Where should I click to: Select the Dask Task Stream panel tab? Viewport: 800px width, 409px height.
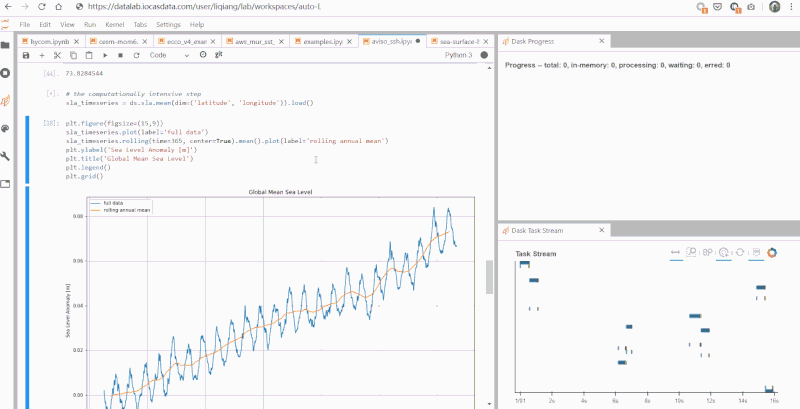[x=554, y=231]
